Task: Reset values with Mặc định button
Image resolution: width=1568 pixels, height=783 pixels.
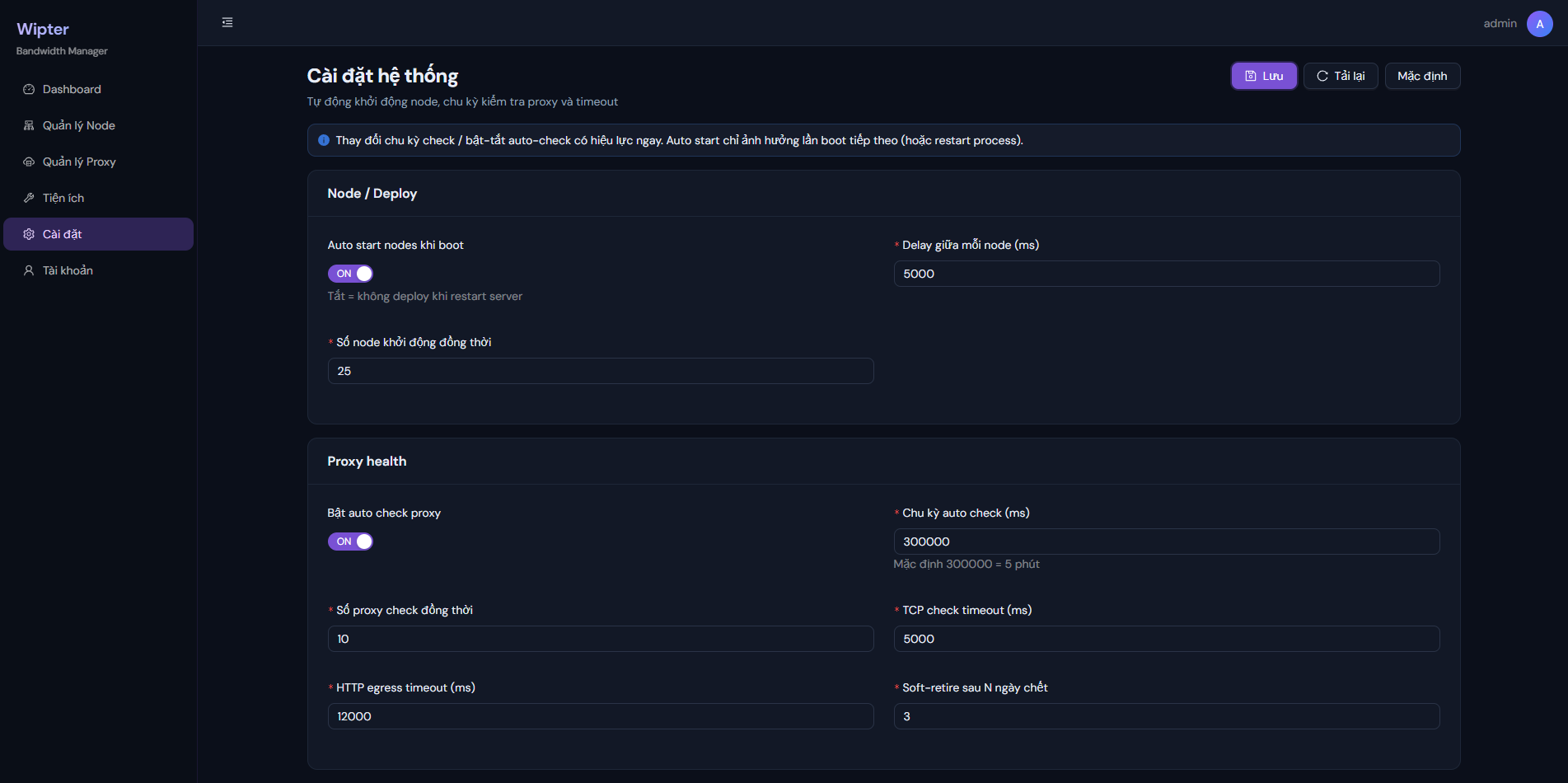Action: [1422, 76]
